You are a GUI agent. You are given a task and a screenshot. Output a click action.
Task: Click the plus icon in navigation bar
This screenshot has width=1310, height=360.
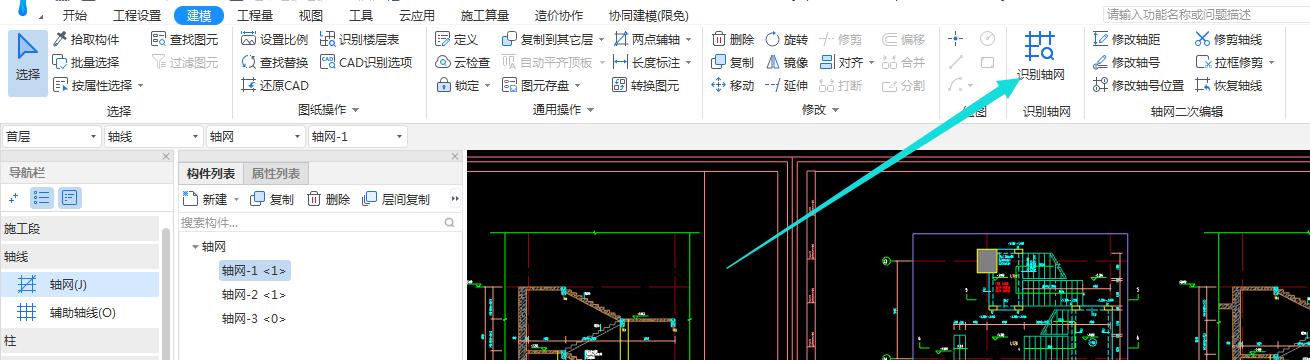tap(14, 197)
